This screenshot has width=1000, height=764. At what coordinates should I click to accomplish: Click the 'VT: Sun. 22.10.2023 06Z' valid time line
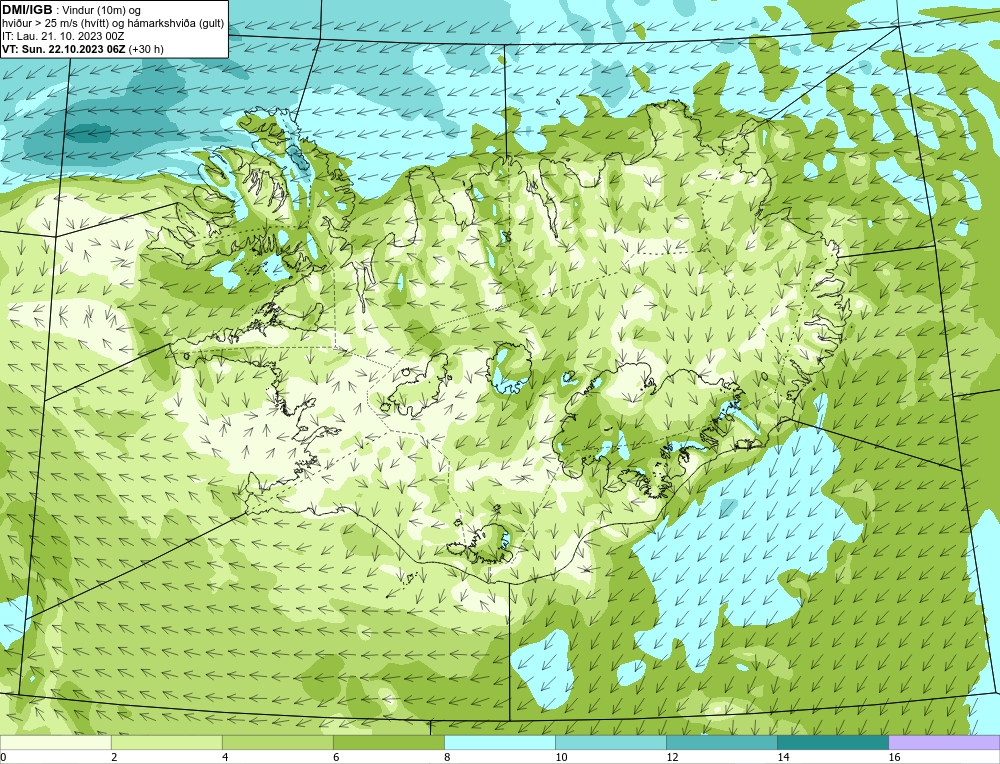[64, 49]
